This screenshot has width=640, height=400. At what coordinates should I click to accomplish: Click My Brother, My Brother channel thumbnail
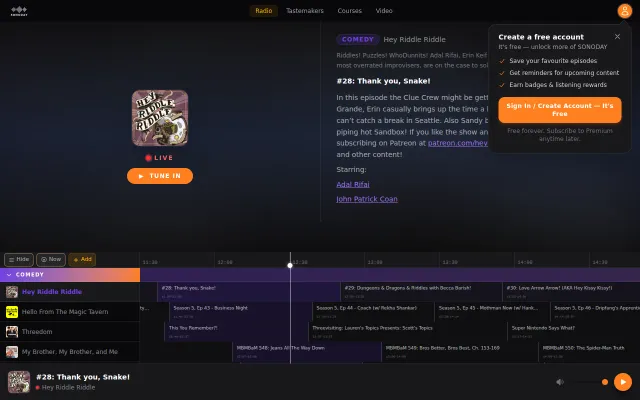[x=12, y=352]
